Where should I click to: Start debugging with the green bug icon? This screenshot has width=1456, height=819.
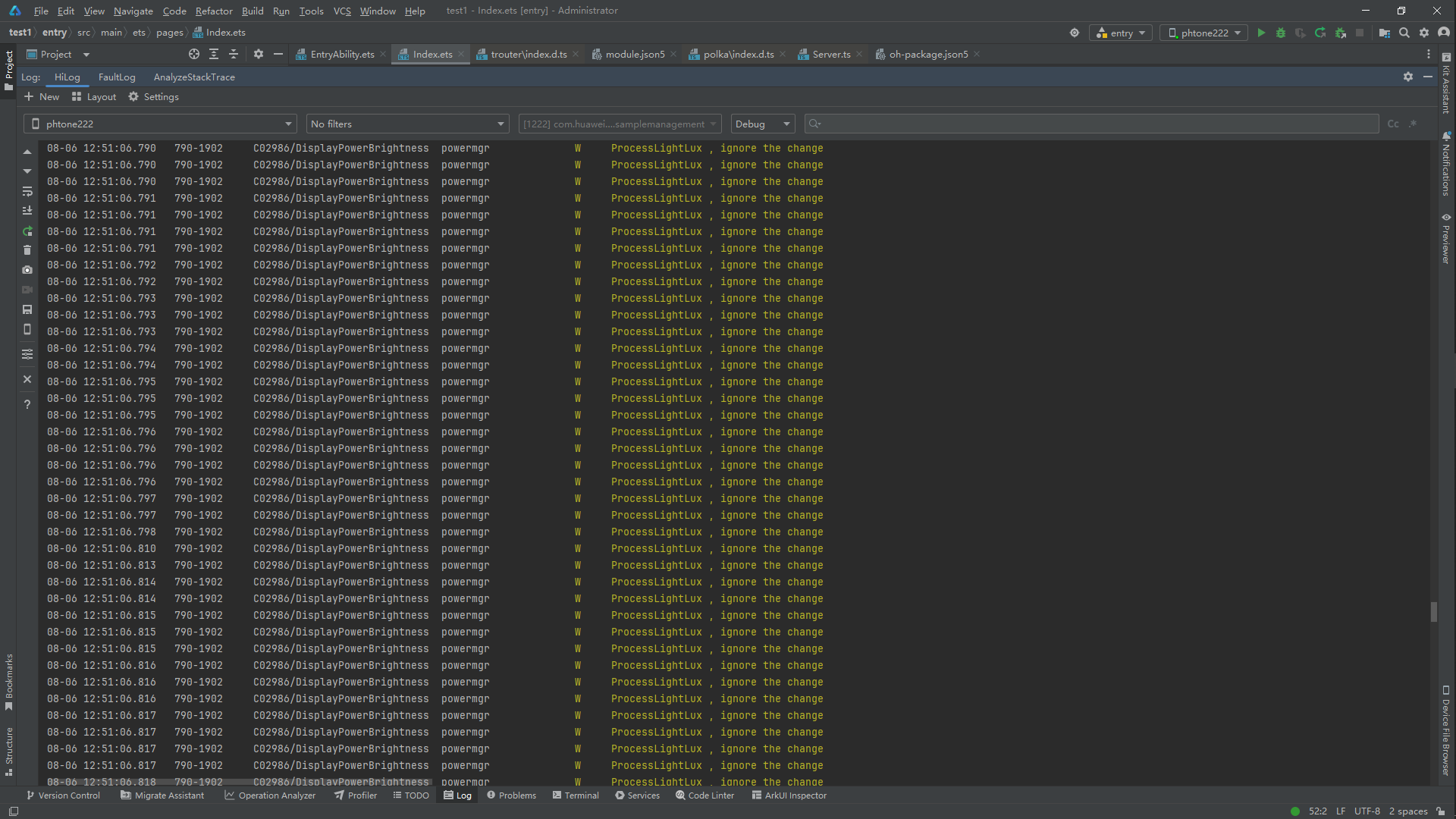1281,33
